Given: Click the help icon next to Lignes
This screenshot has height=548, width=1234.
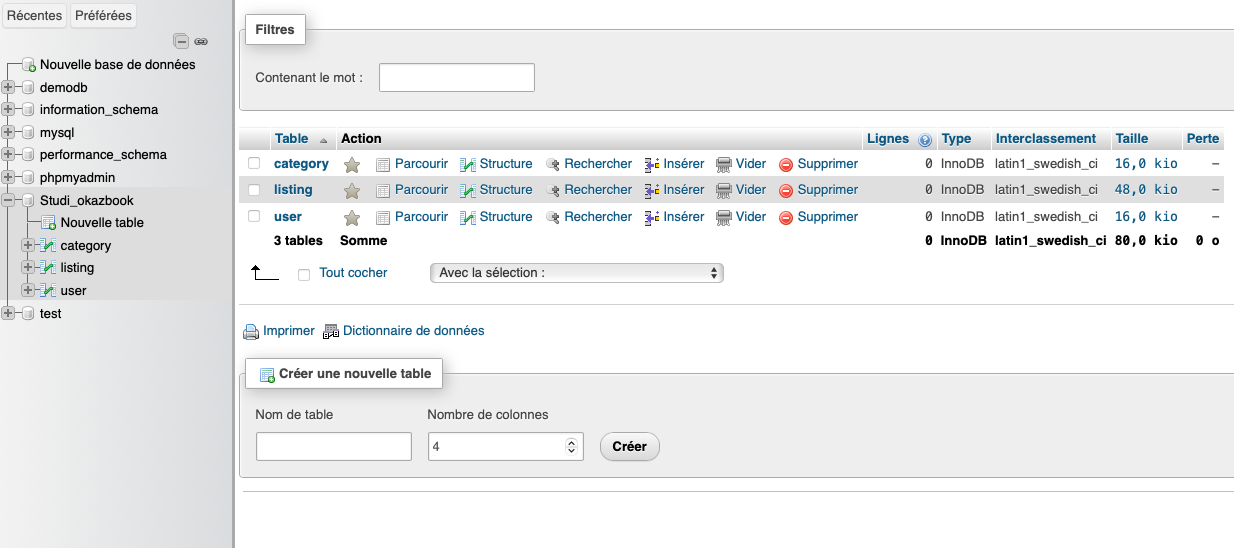Looking at the screenshot, I should coord(925,140).
